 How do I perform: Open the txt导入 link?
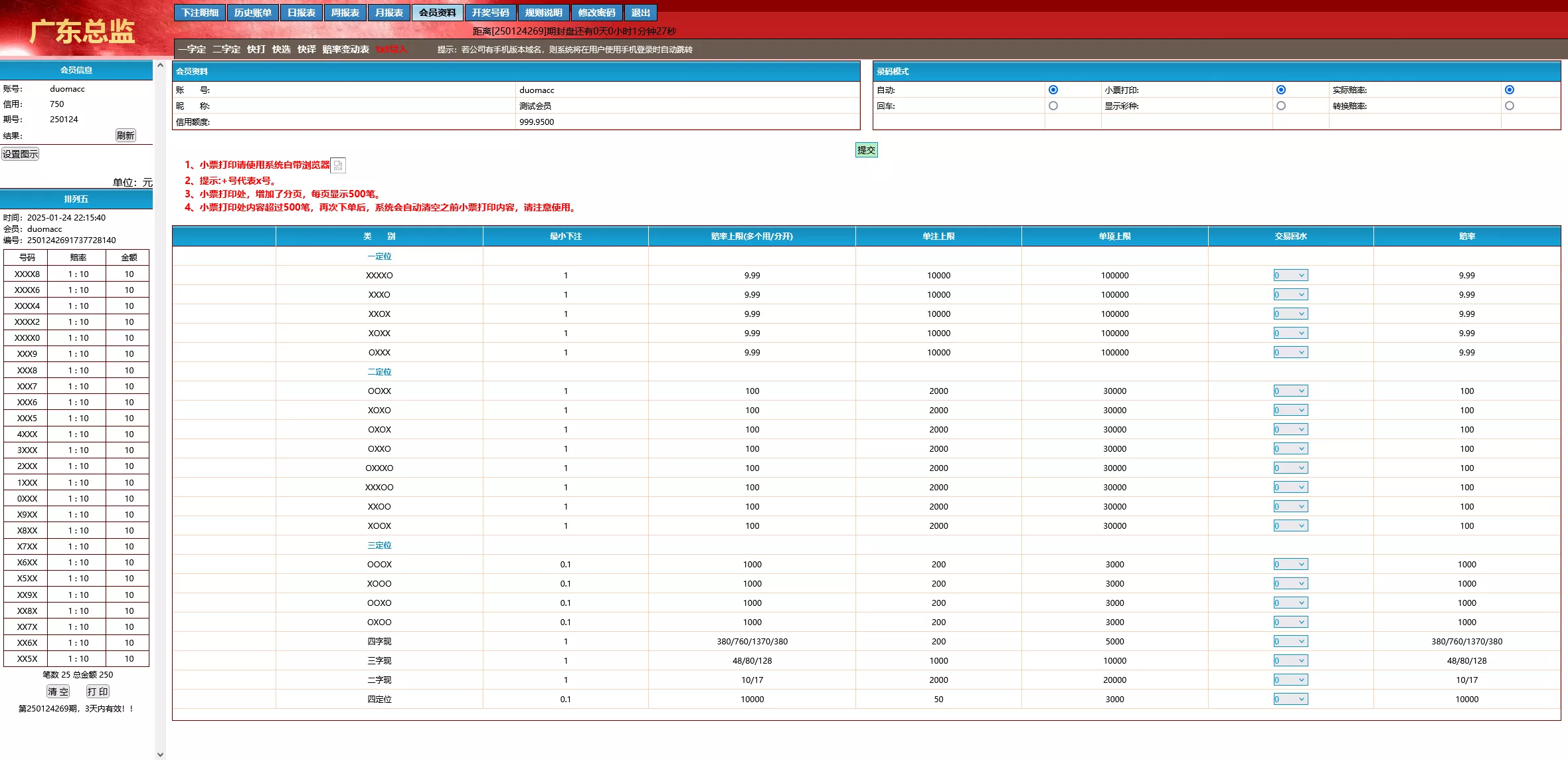[391, 49]
